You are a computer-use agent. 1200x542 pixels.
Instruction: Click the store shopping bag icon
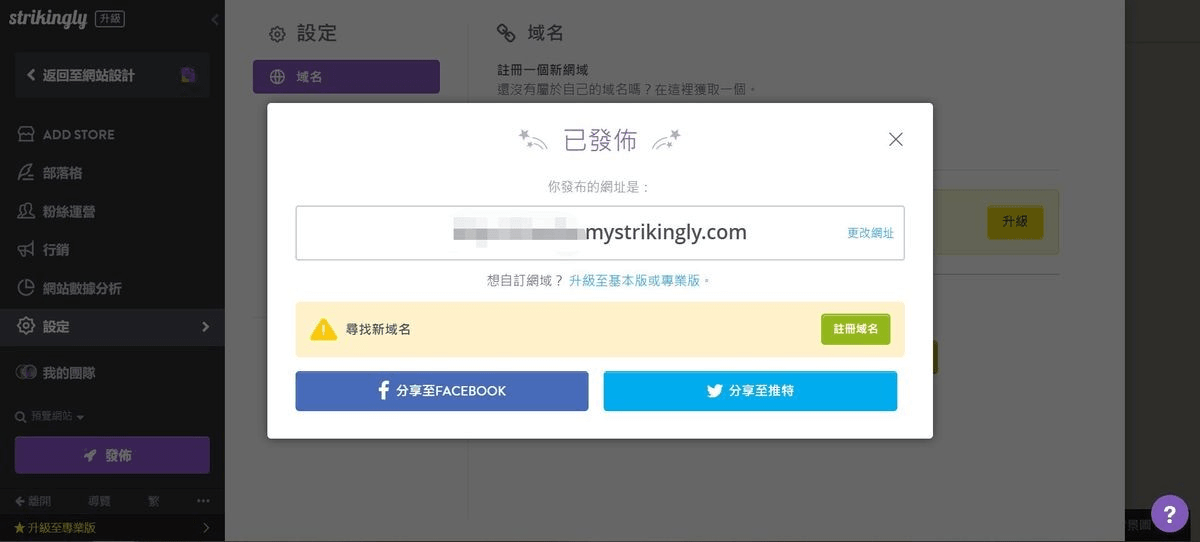coord(26,134)
